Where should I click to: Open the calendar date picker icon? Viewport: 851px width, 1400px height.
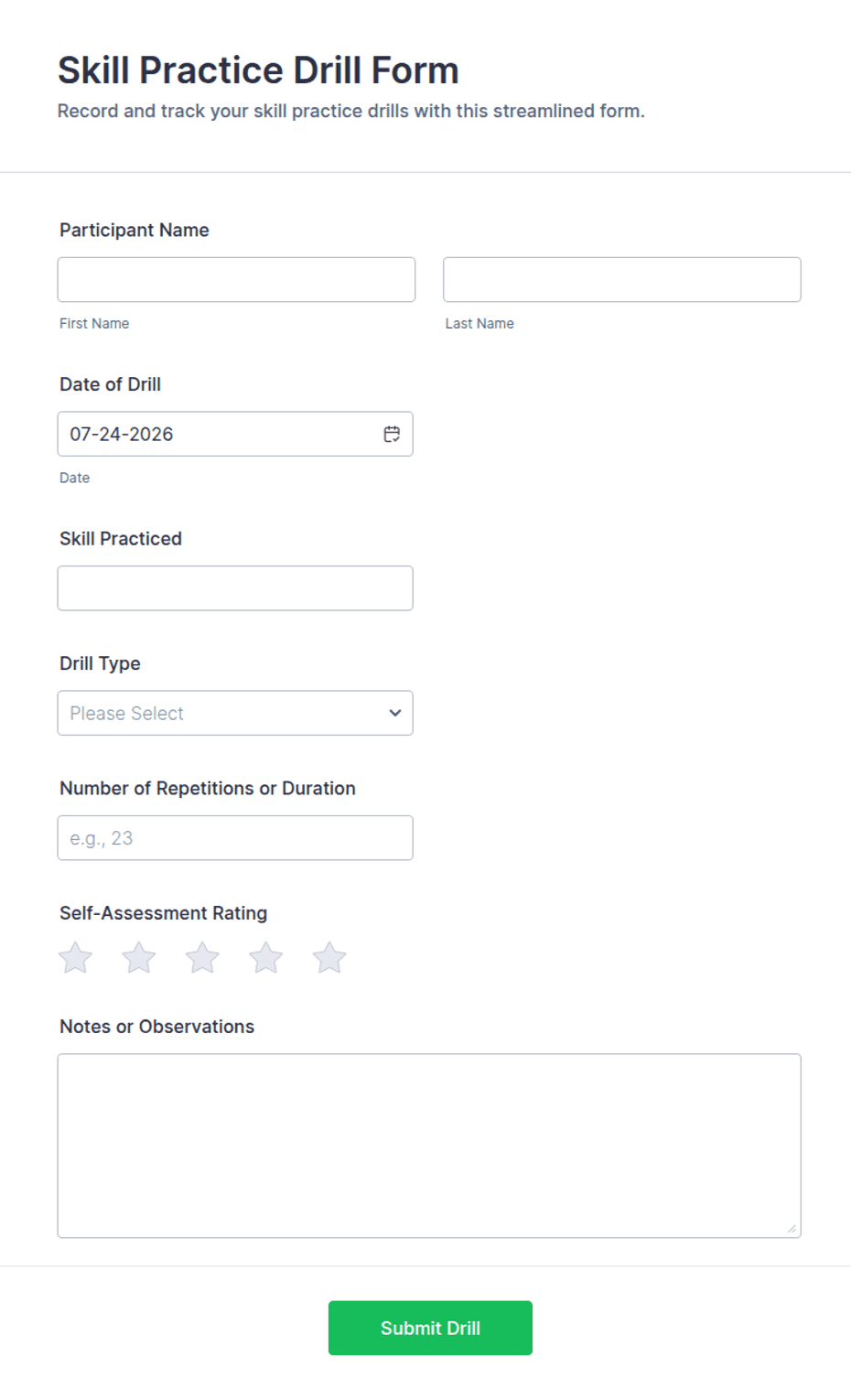tap(392, 434)
